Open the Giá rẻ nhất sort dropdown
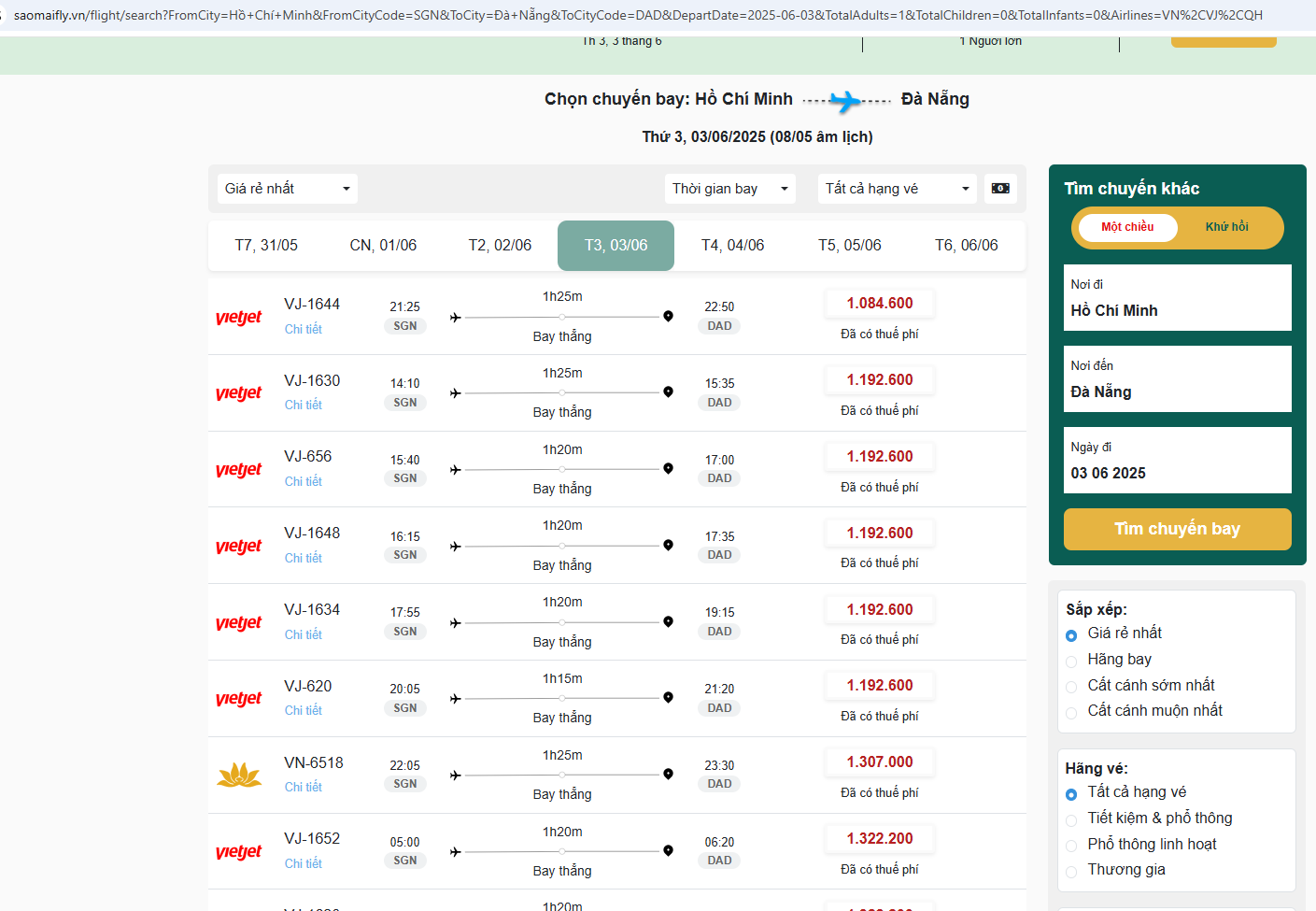 coord(288,189)
